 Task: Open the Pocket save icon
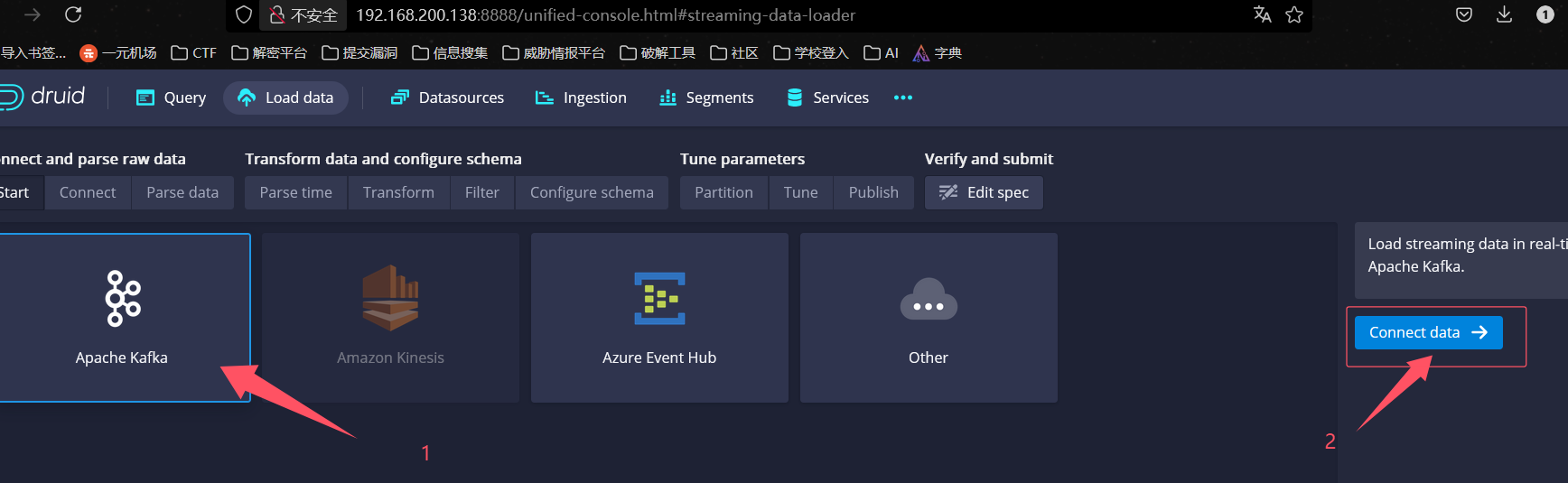[1464, 14]
